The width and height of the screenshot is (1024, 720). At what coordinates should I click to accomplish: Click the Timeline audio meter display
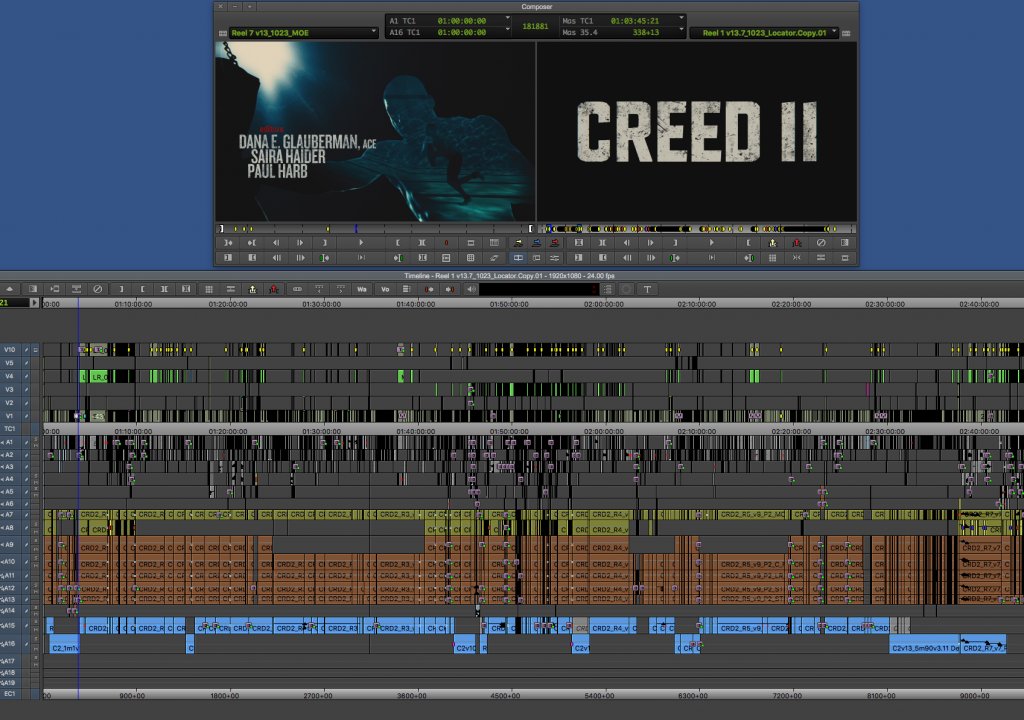click(x=539, y=289)
